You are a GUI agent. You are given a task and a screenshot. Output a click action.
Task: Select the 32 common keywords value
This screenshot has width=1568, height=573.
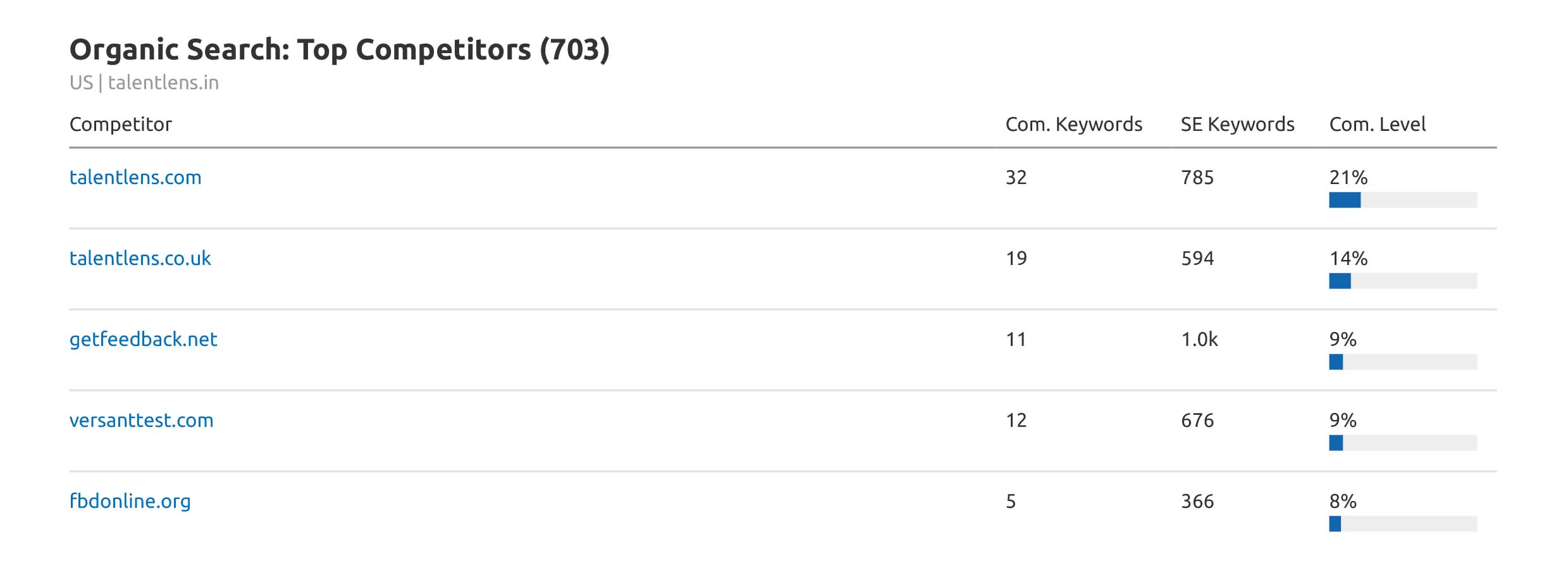(x=1016, y=178)
